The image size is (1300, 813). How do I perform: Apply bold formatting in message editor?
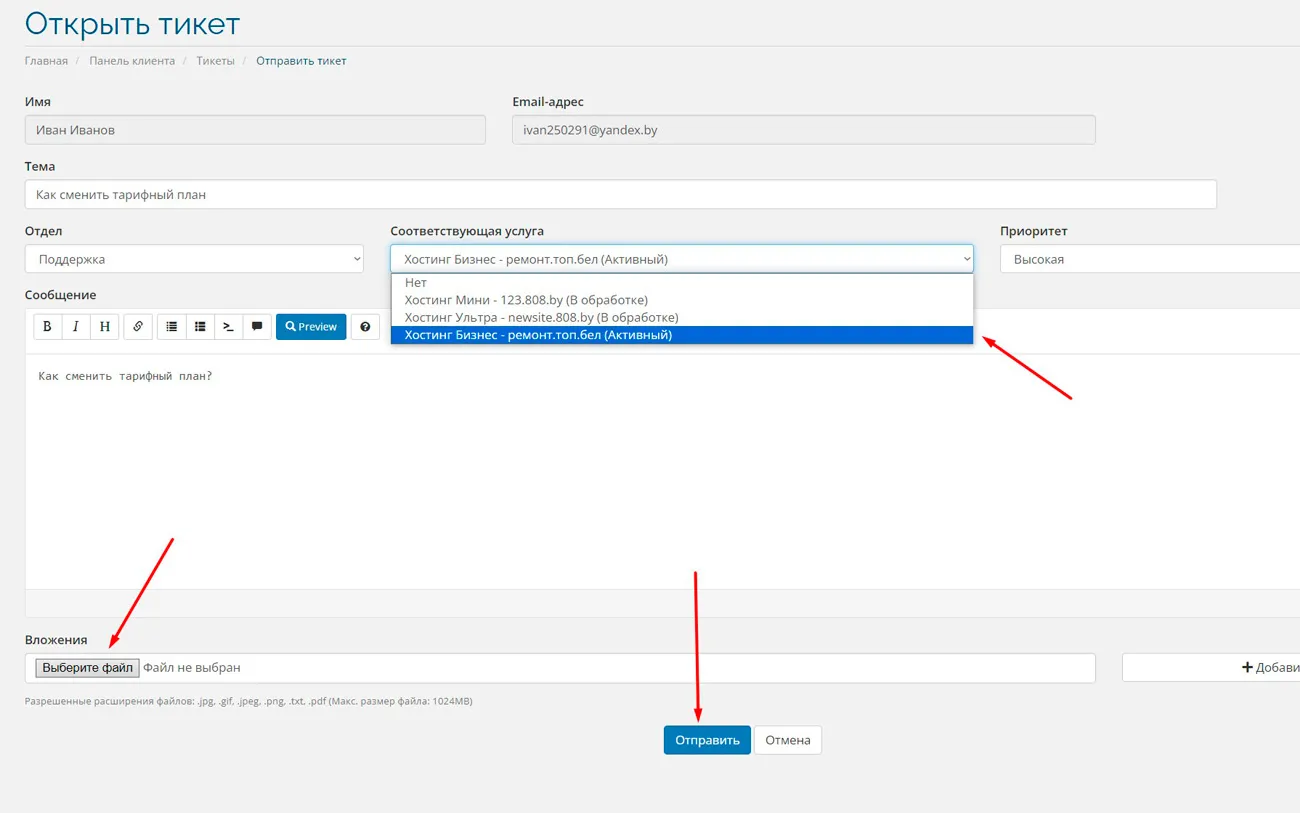pyautogui.click(x=47, y=327)
